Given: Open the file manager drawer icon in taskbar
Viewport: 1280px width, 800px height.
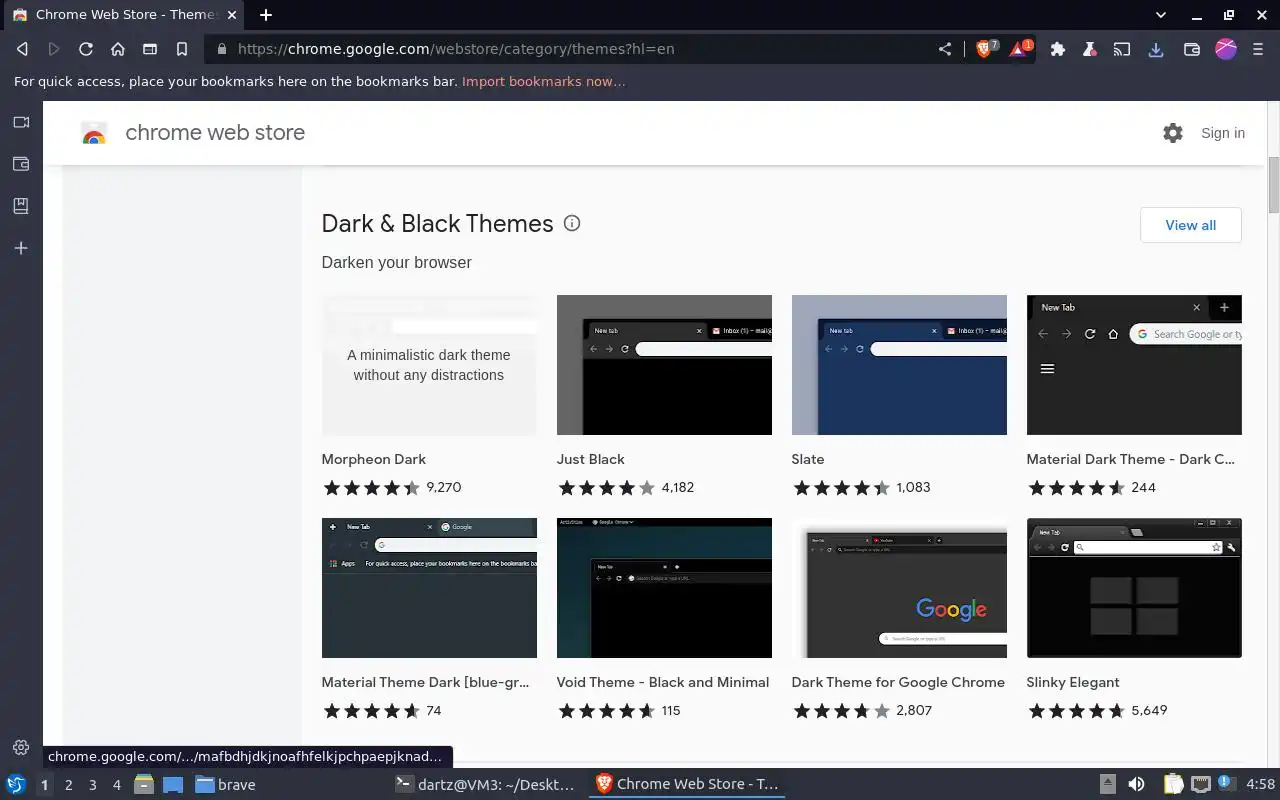Looking at the screenshot, I should click(144, 784).
